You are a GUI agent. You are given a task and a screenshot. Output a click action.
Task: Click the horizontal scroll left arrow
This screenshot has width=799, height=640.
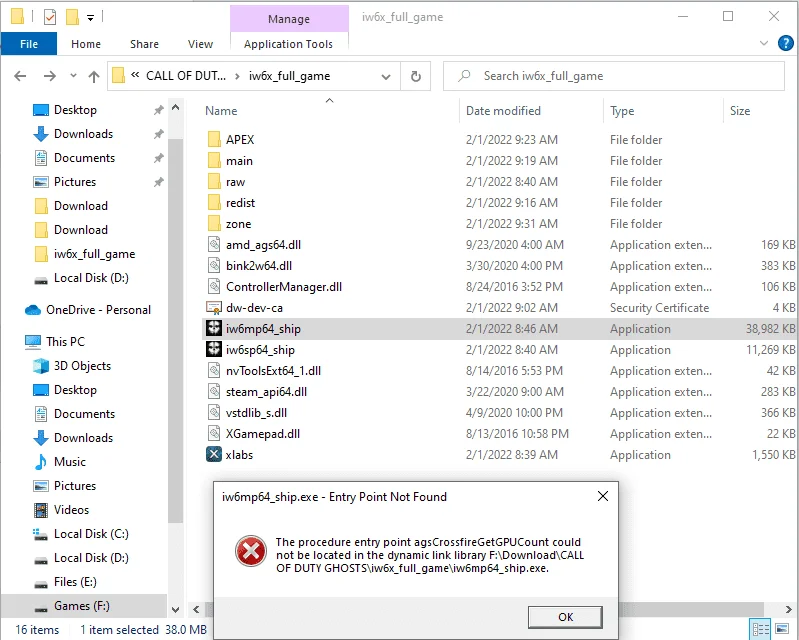tap(196, 609)
